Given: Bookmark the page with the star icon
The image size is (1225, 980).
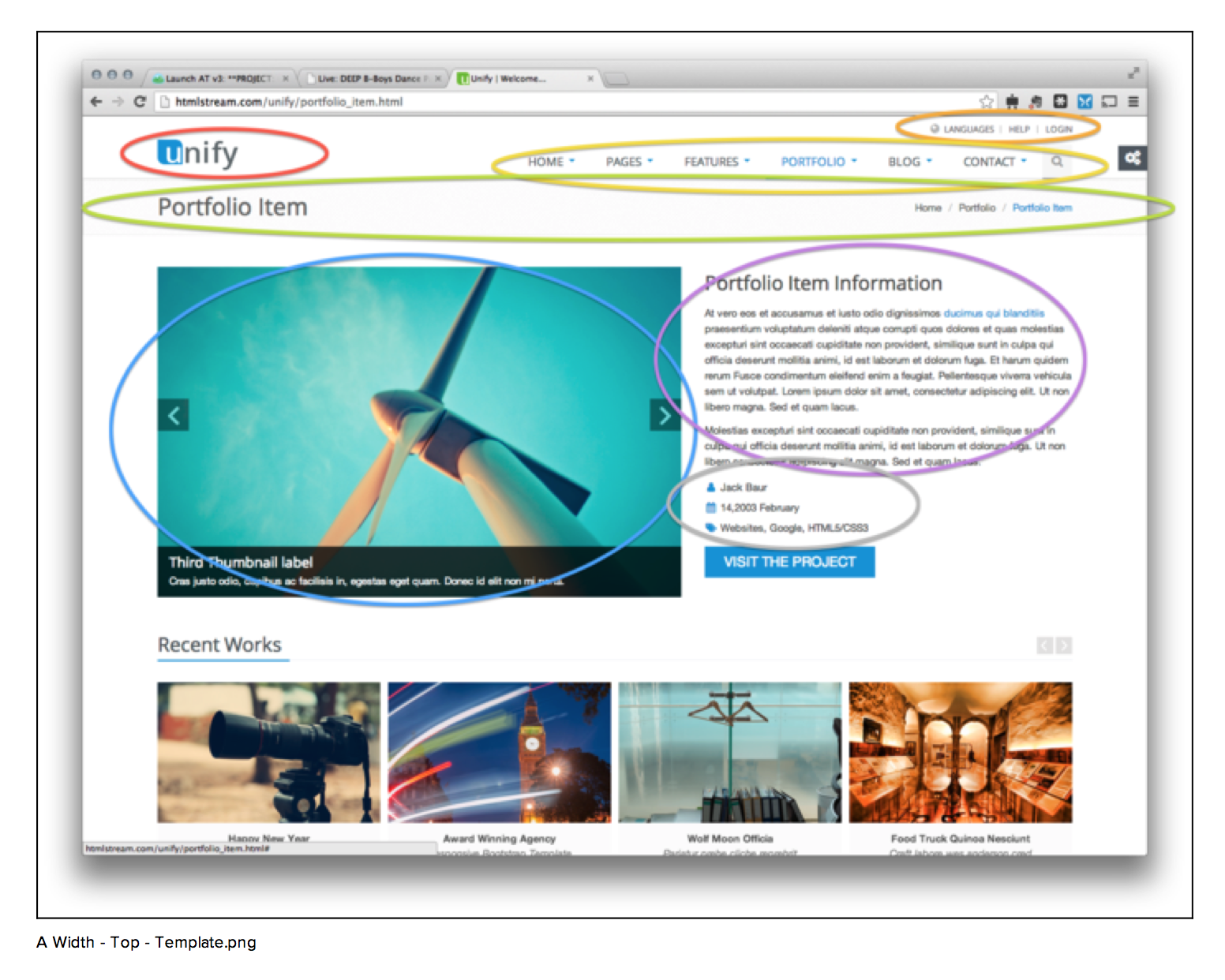Looking at the screenshot, I should coord(986,102).
